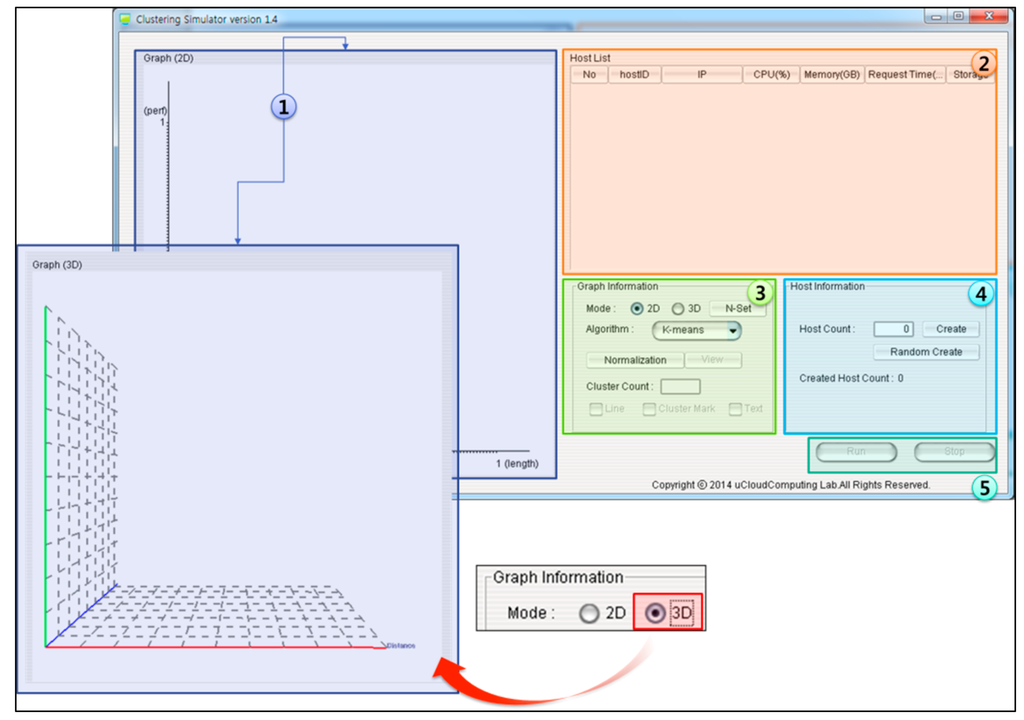Image resolution: width=1024 pixels, height=720 pixels.
Task: Click the CPU(%) column header
Action: pos(770,75)
